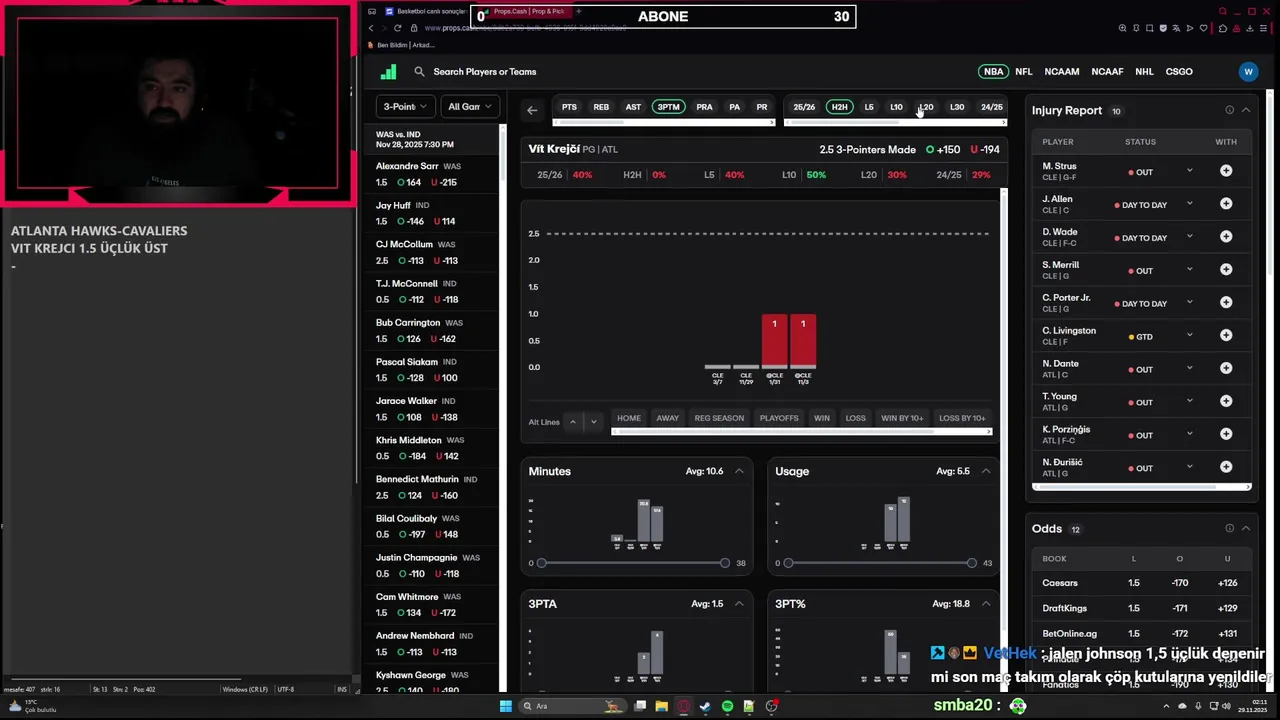Image resolution: width=1280 pixels, height=720 pixels.
Task: Select the HOME split filter
Action: tap(629, 418)
